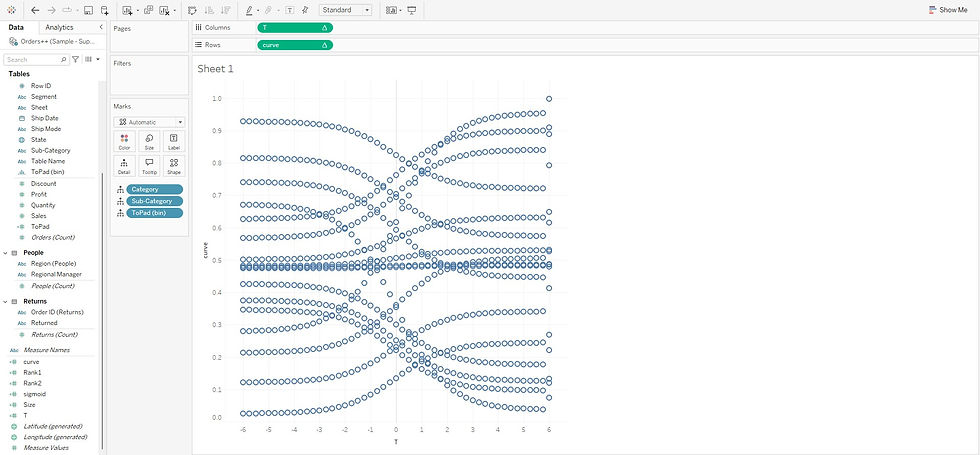Open the Color marks card
Viewport: 980px width, 455px height.
pos(124,141)
